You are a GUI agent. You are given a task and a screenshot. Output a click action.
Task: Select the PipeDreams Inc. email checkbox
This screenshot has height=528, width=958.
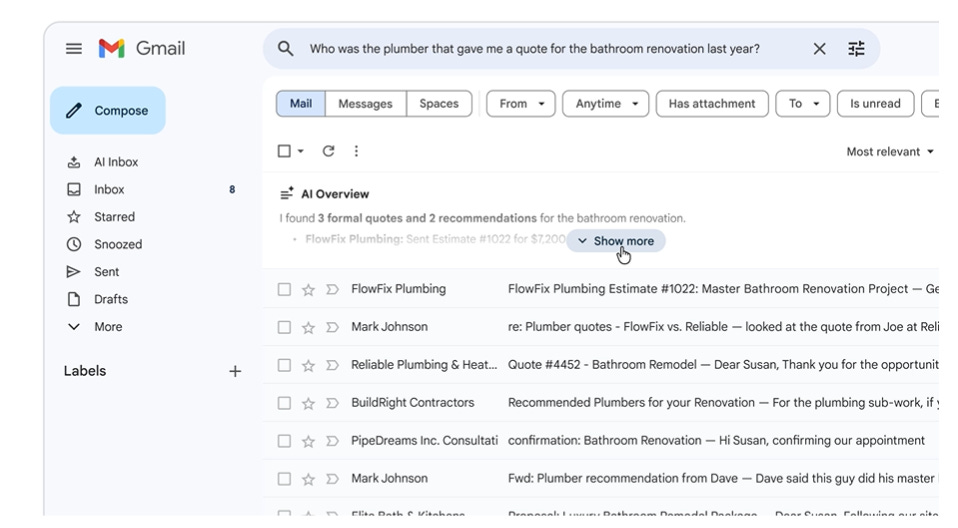pos(284,441)
